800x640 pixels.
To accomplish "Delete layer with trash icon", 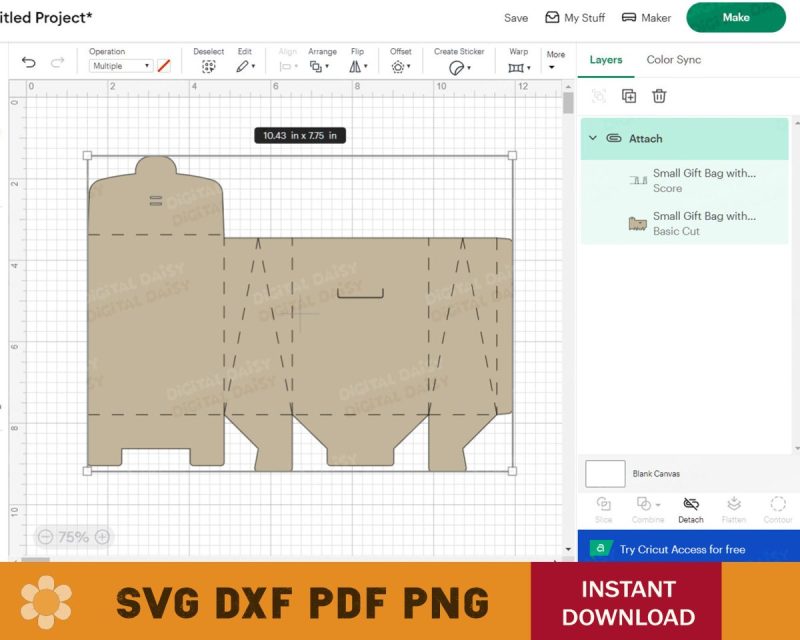I will point(659,96).
